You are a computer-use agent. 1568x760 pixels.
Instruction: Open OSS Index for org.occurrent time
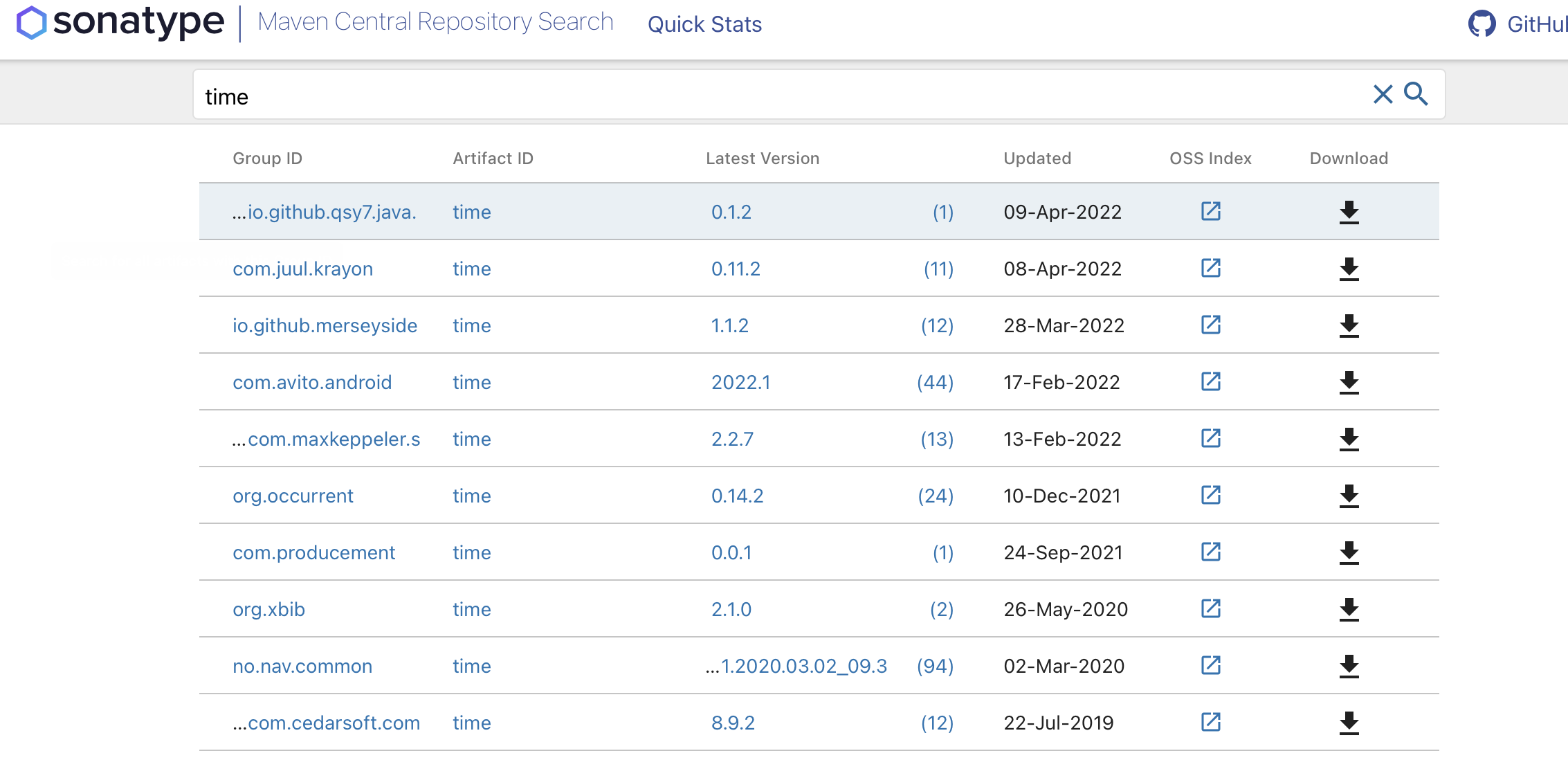pyautogui.click(x=1211, y=495)
